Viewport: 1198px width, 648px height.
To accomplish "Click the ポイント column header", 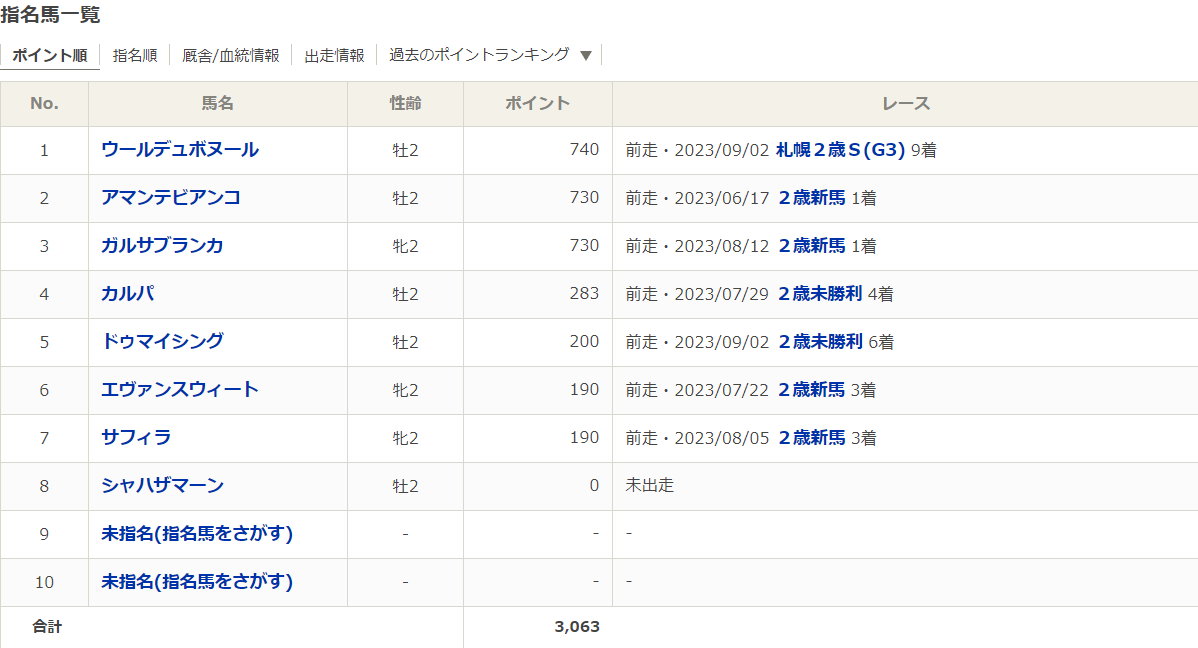I will [x=537, y=104].
